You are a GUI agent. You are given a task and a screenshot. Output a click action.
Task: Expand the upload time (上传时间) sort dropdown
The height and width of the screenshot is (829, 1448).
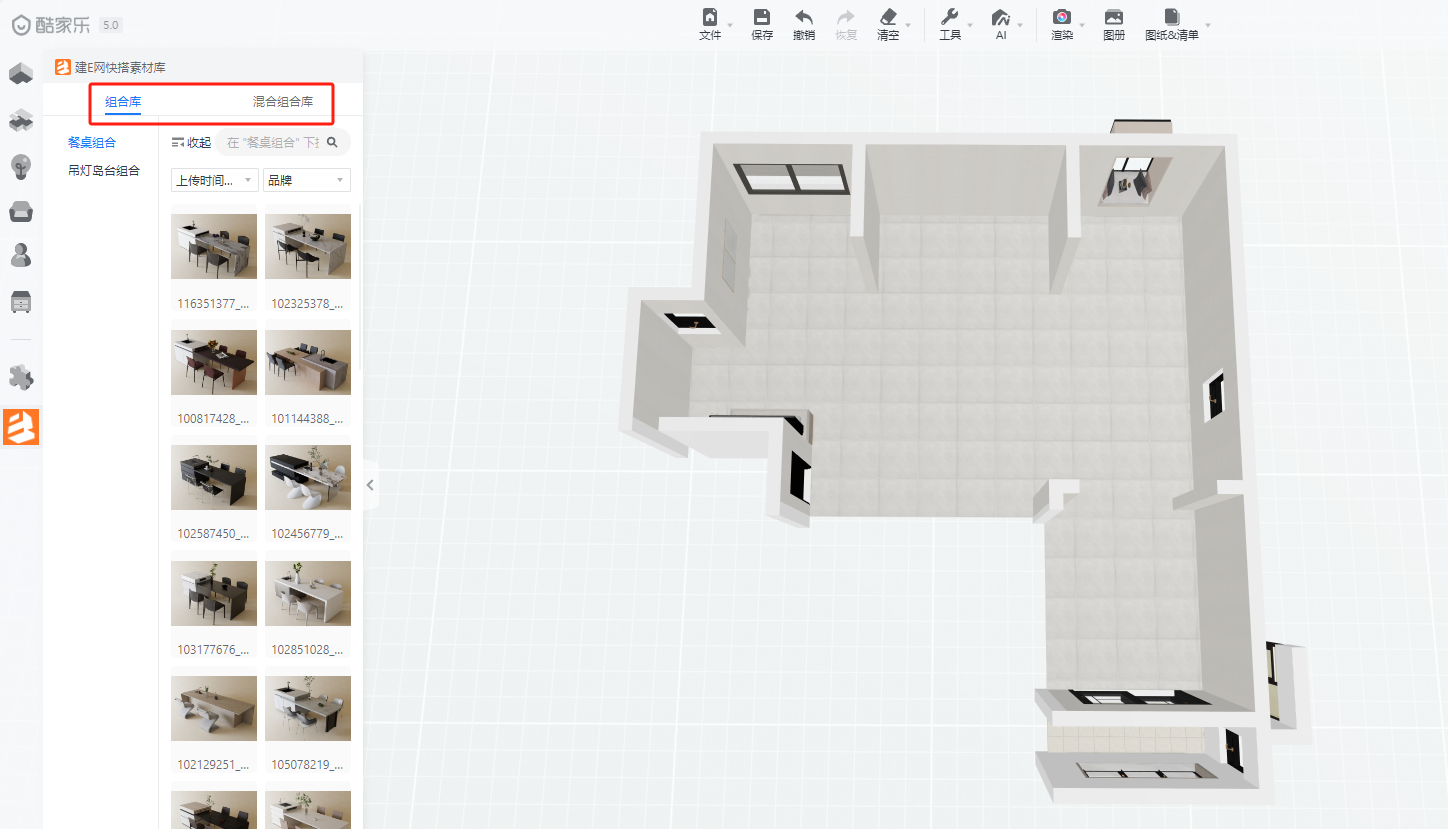pos(214,180)
